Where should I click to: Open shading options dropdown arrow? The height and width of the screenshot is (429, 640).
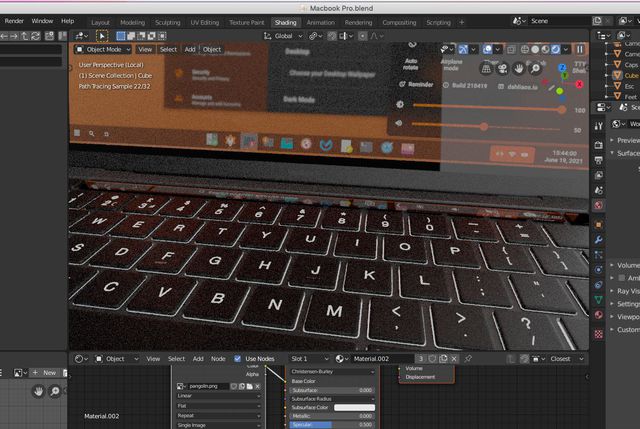pyautogui.click(x=566, y=49)
